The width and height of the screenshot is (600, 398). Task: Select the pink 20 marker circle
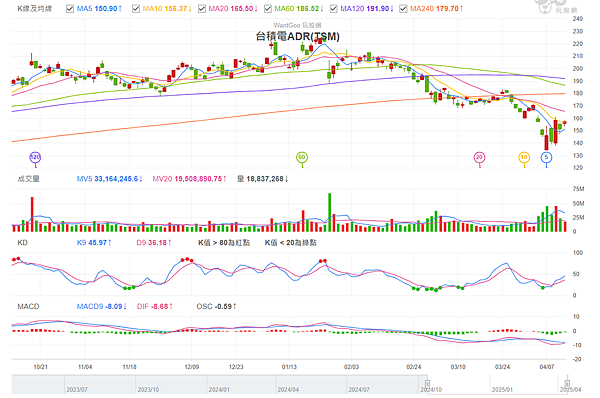479,157
